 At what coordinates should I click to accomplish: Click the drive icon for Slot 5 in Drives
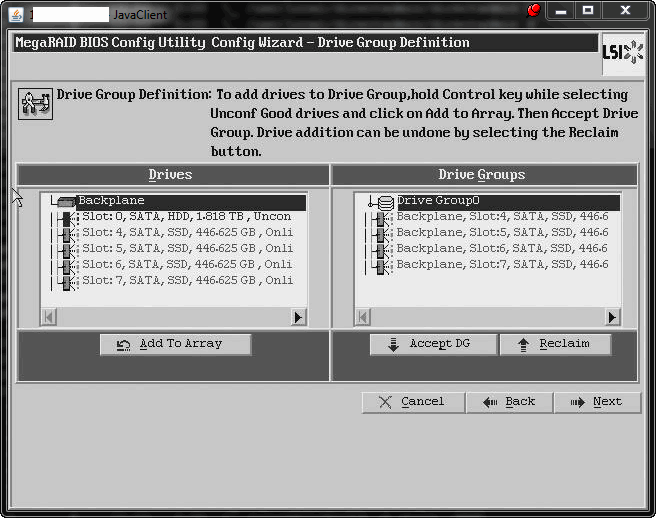67,249
